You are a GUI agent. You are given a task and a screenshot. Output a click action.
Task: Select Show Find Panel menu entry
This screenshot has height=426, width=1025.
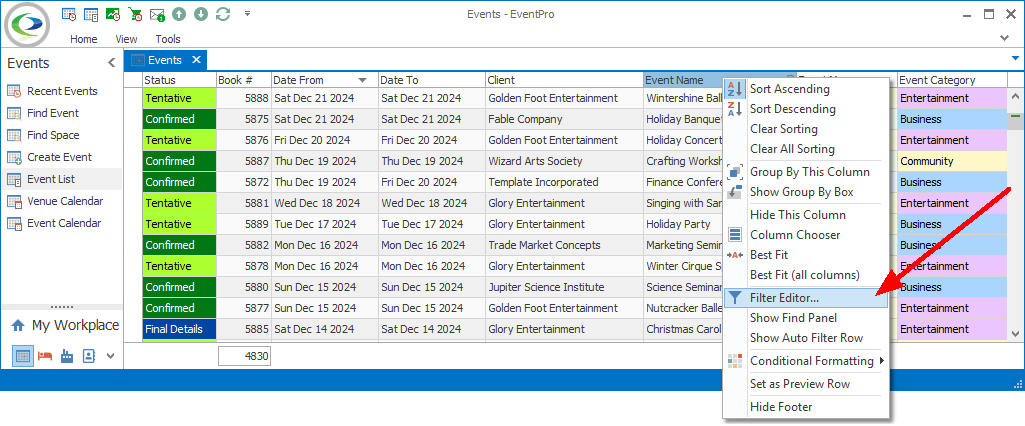point(805,318)
